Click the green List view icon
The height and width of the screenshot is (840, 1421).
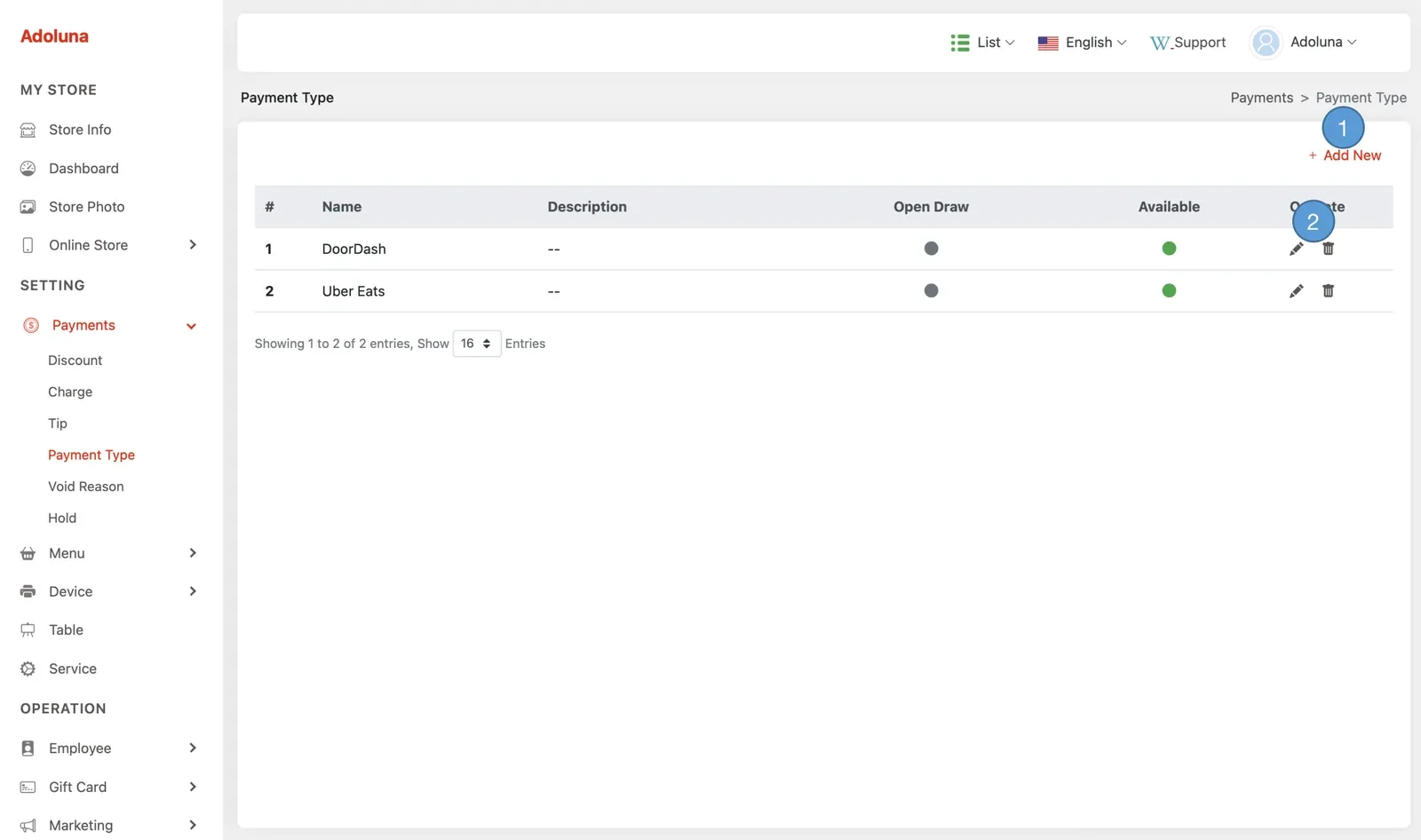click(x=960, y=43)
